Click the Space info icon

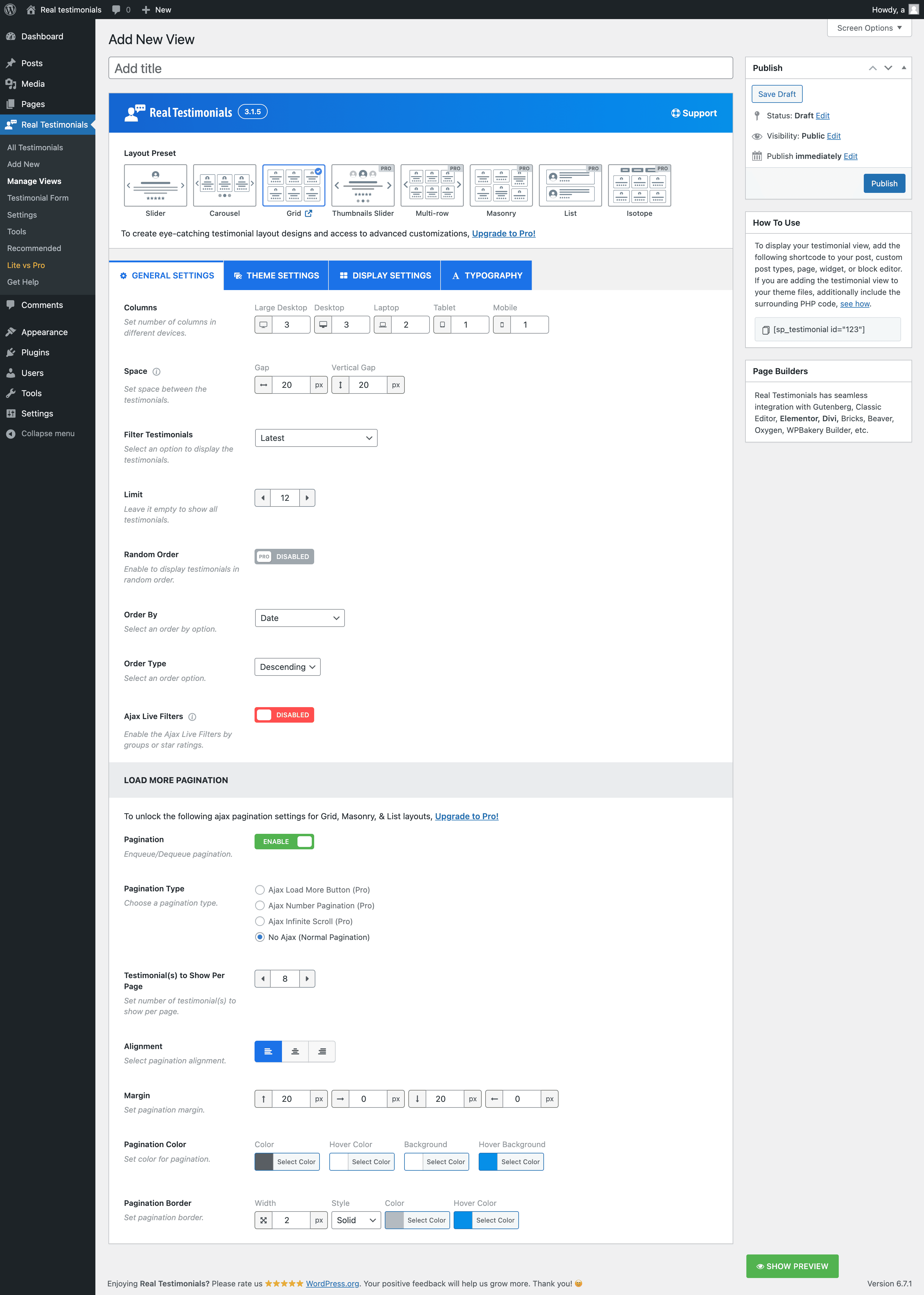tap(156, 371)
